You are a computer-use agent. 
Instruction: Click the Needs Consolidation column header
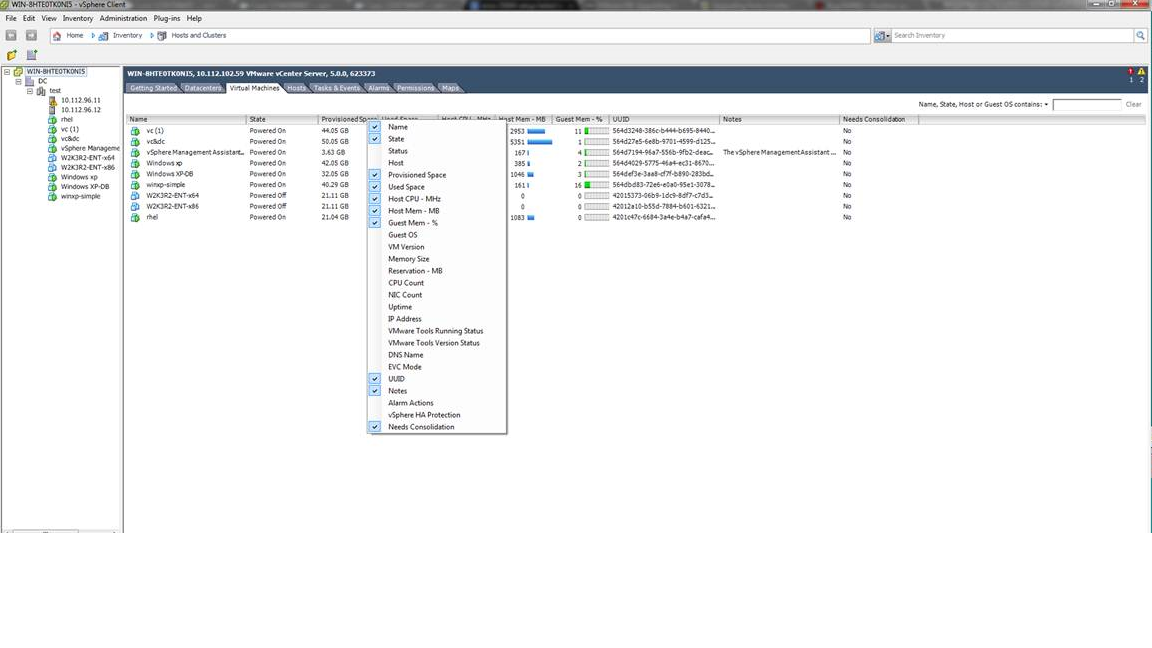point(879,119)
